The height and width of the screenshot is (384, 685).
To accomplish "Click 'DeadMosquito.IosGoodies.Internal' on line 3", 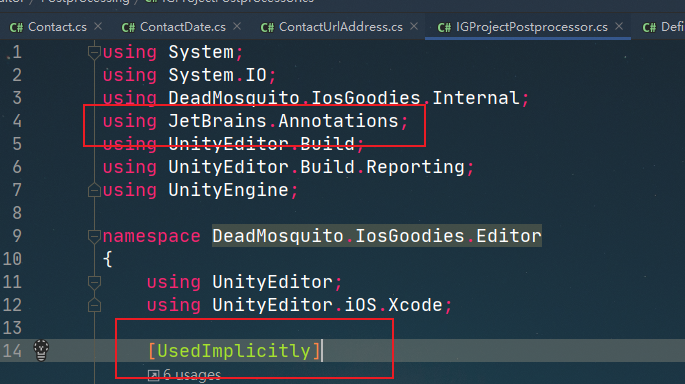I will coord(344,98).
